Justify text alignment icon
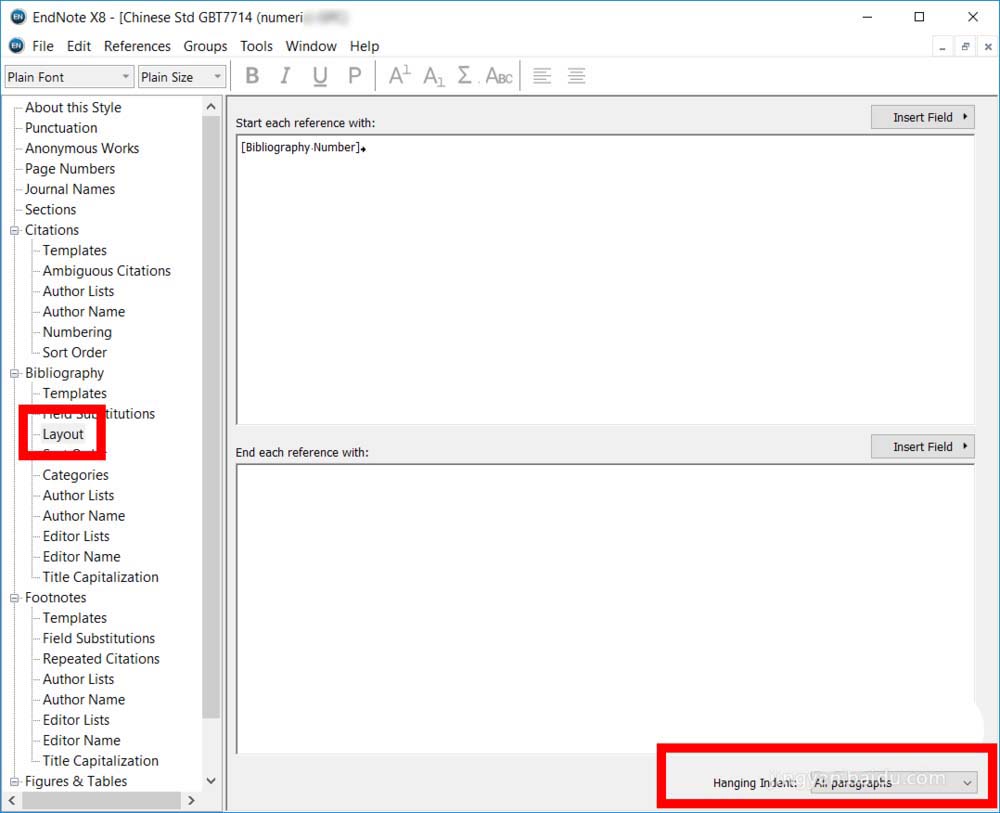The image size is (1000, 813). [577, 76]
